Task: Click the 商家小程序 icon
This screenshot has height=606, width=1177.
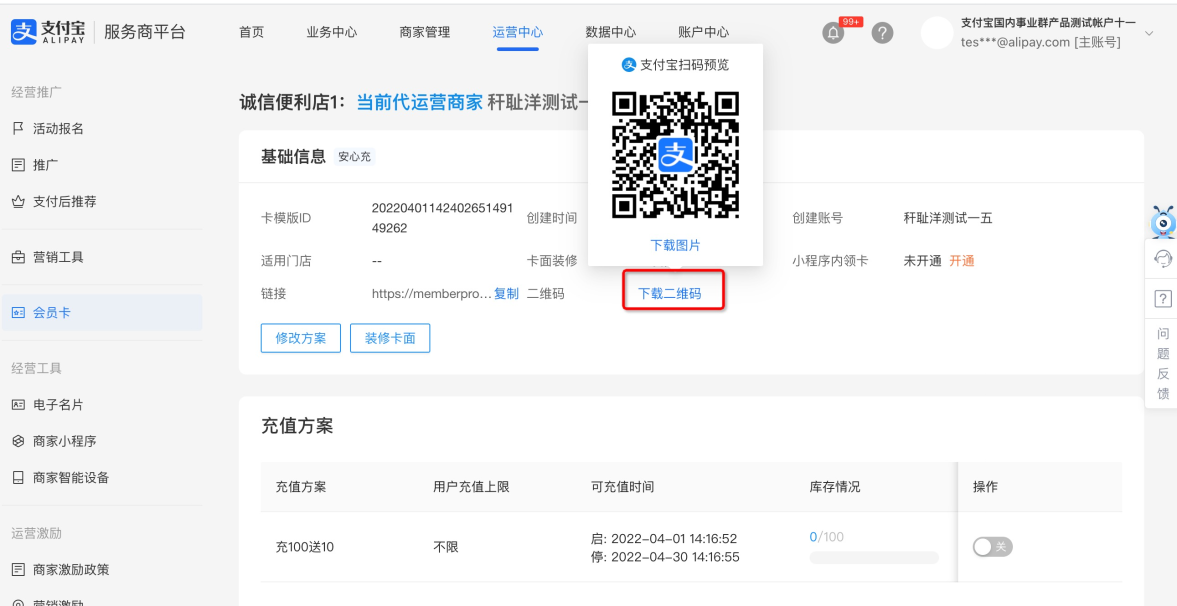Action: (19, 441)
